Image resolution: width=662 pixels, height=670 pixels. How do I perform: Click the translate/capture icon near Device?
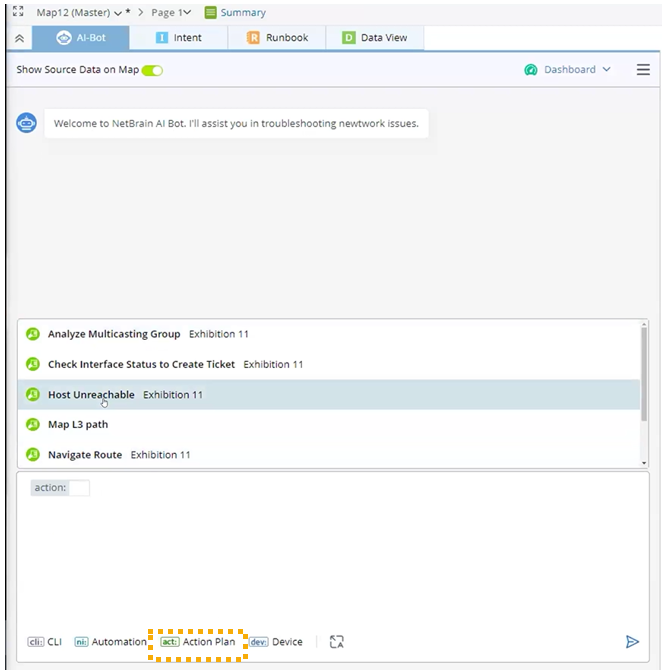point(337,642)
